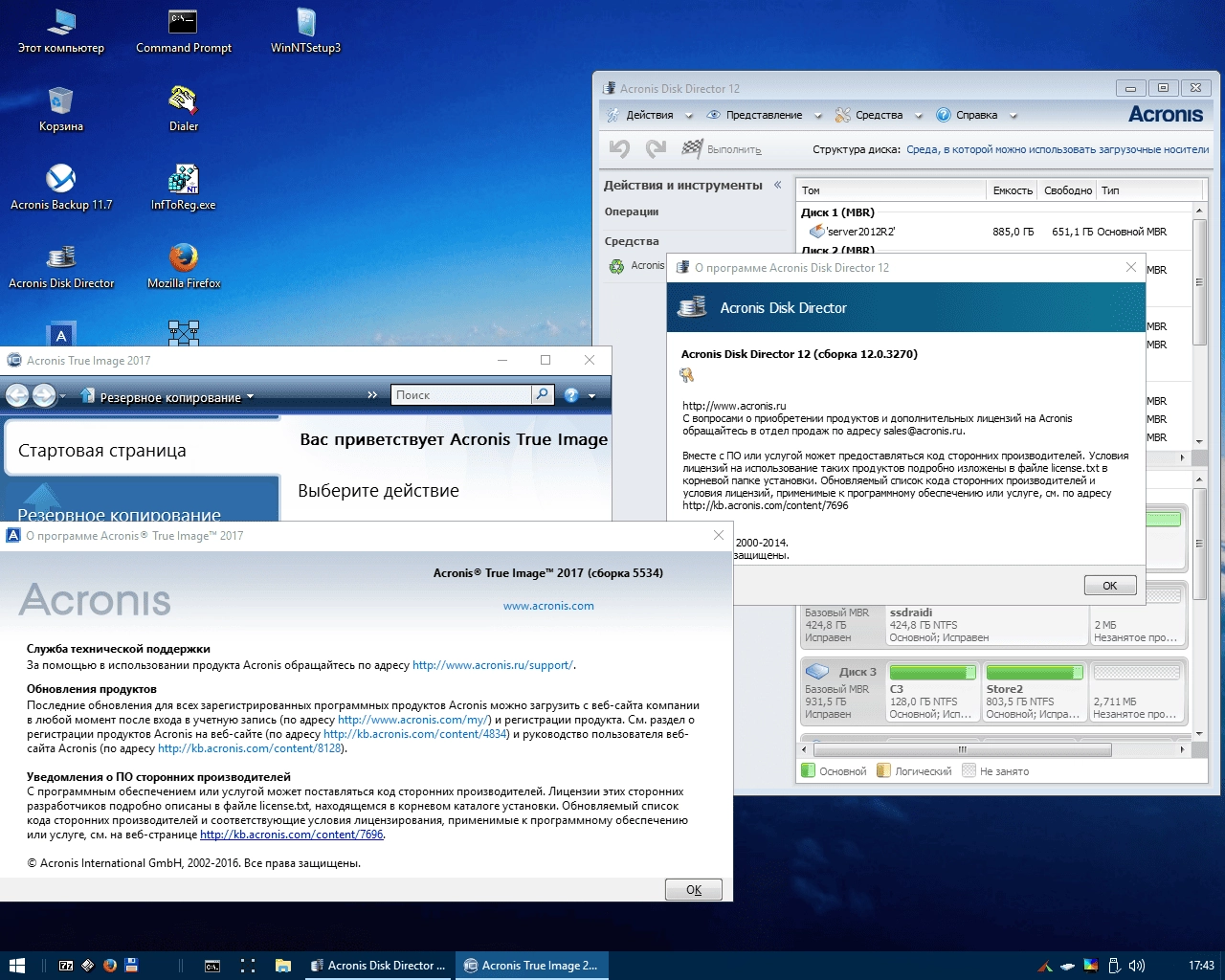Open the kb.acronis.com/content/4834 link
The image size is (1225, 980).
pos(415,734)
